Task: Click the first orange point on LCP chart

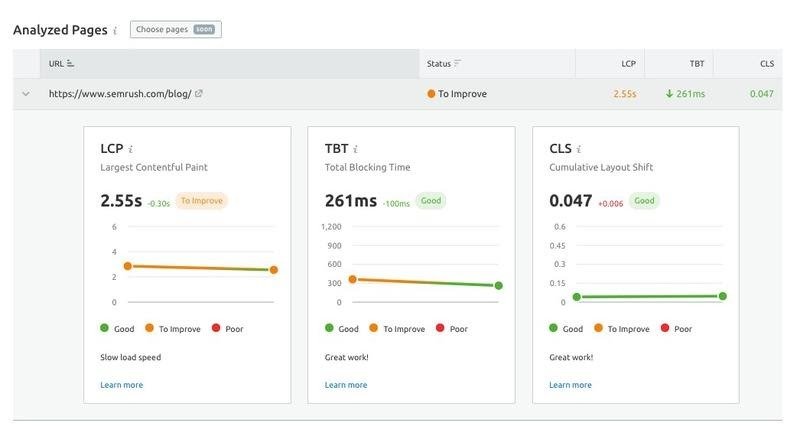Action: 128,266
